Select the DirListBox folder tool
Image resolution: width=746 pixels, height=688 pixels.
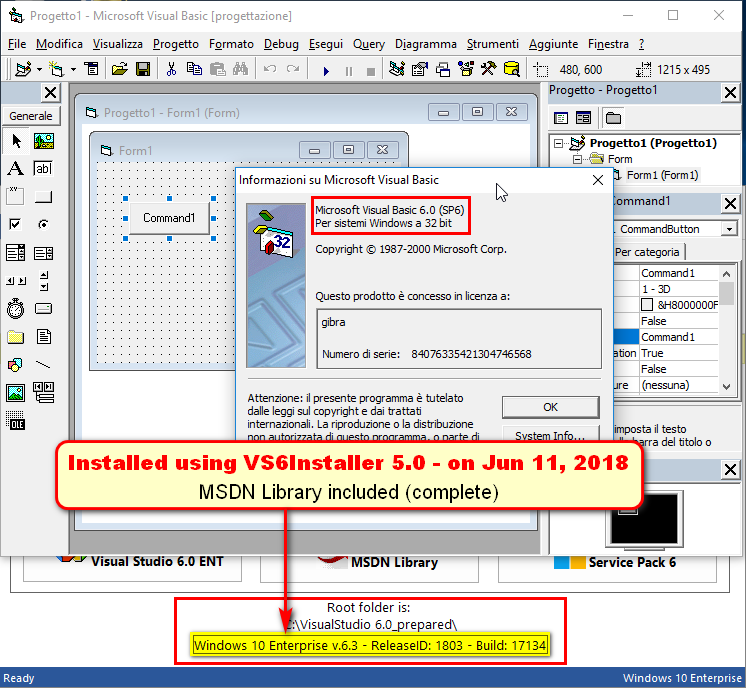point(16,337)
